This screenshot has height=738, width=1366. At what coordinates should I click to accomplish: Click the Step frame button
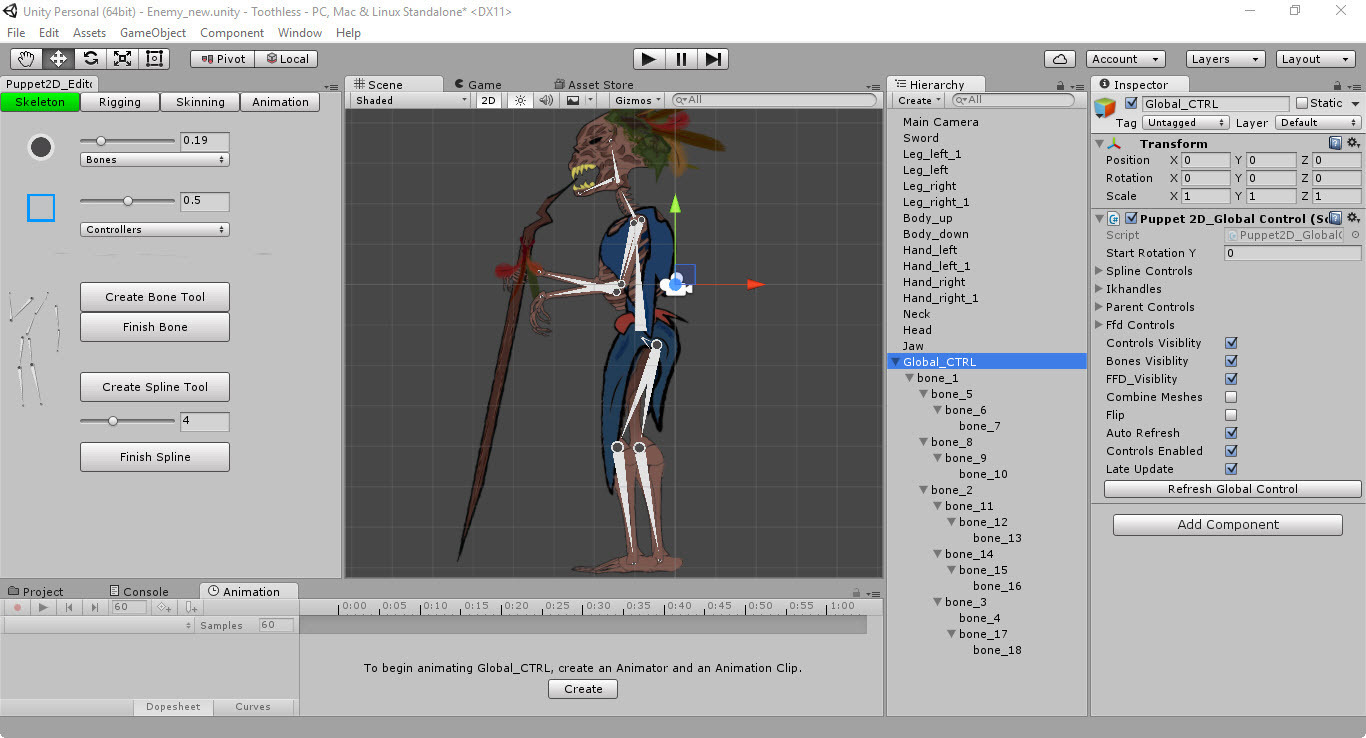(713, 59)
